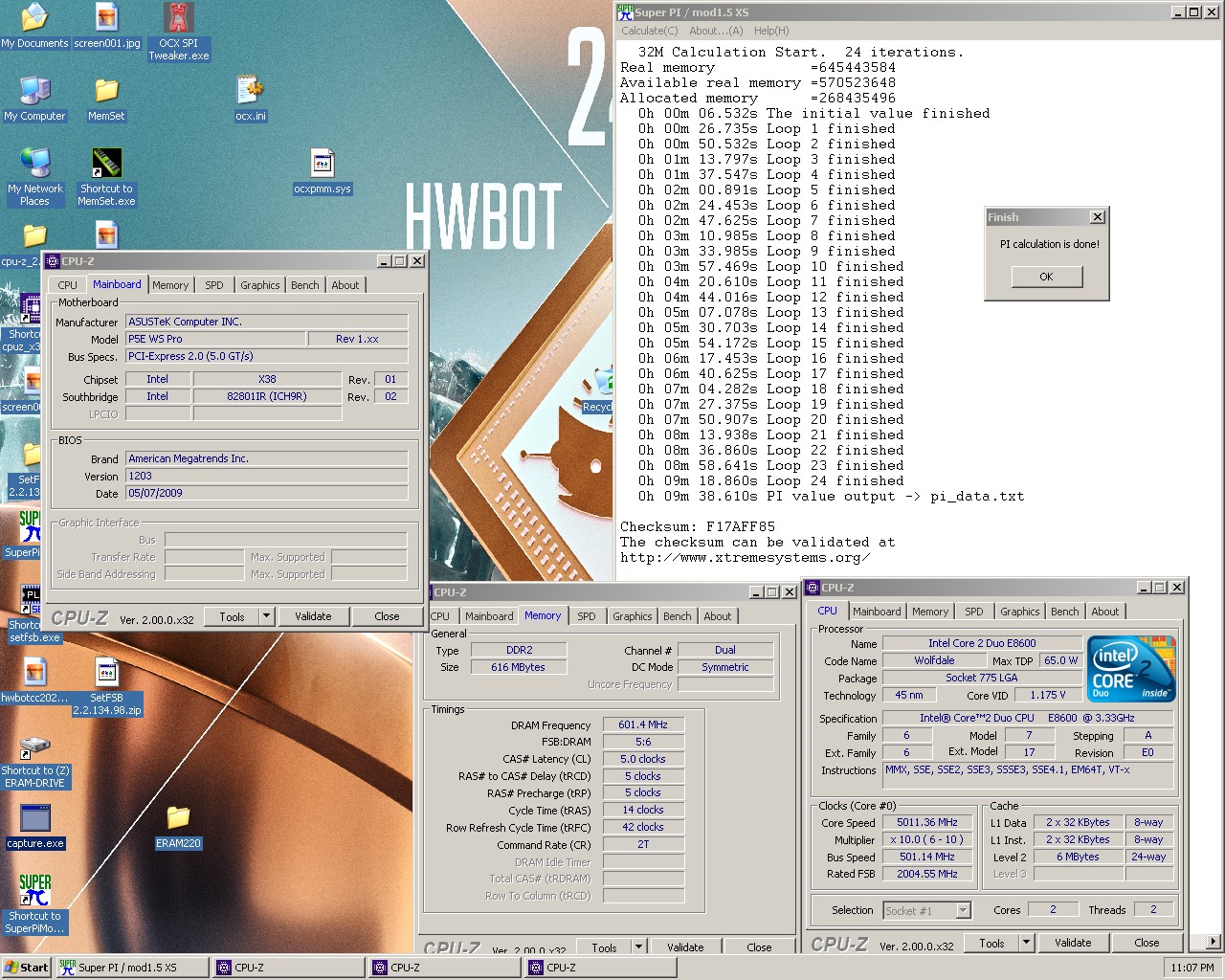This screenshot has height=980, width=1225.
Task: Open My Computer desktop icon
Action: tap(34, 99)
